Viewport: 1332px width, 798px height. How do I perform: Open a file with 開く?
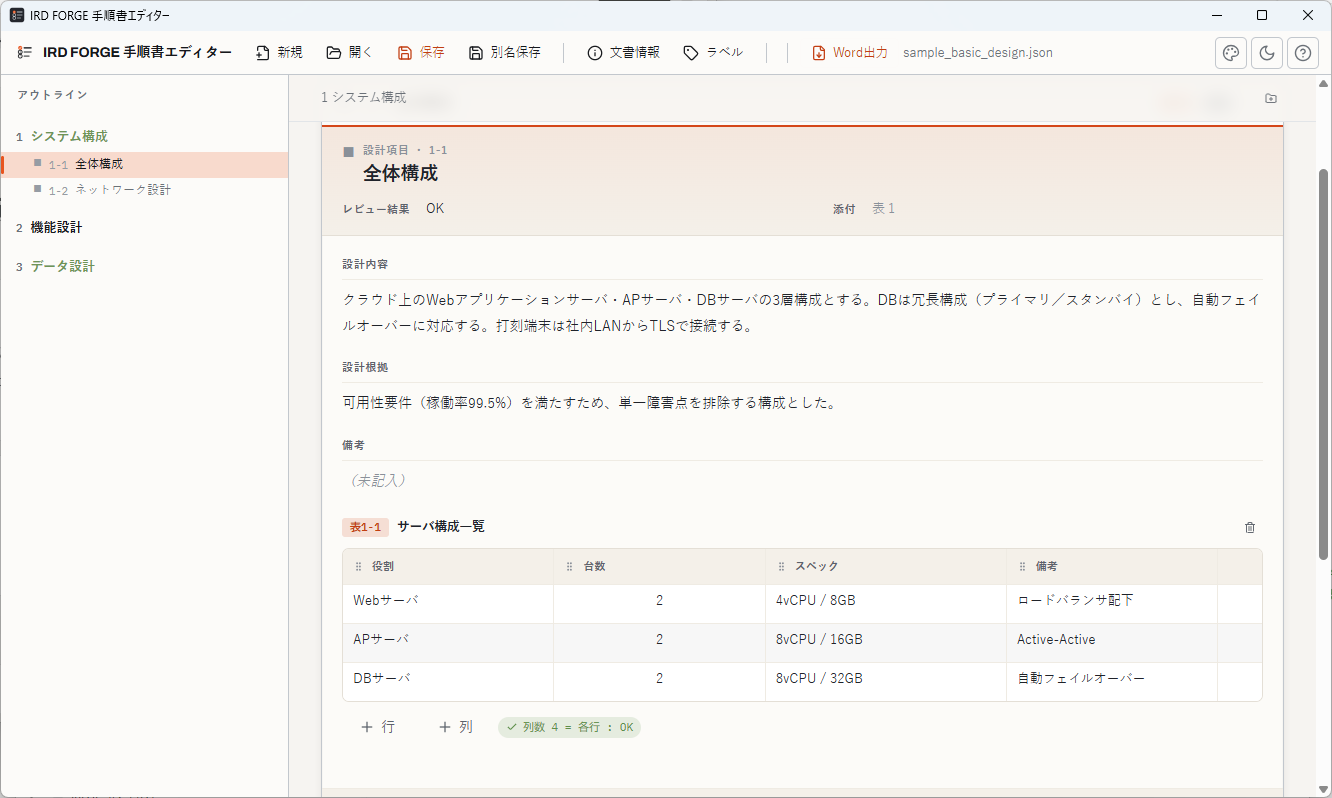click(x=349, y=52)
